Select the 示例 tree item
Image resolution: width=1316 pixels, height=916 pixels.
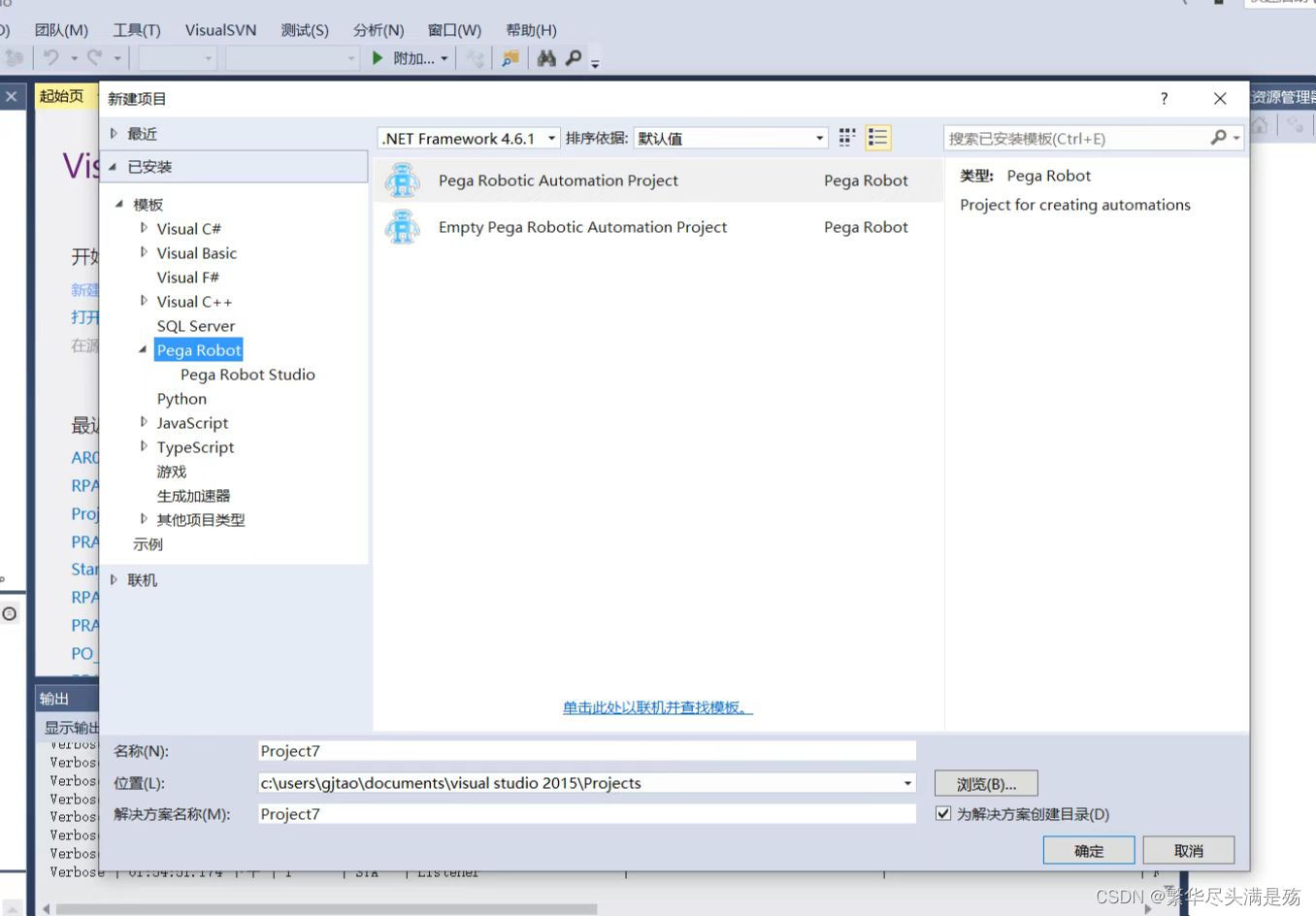point(148,544)
